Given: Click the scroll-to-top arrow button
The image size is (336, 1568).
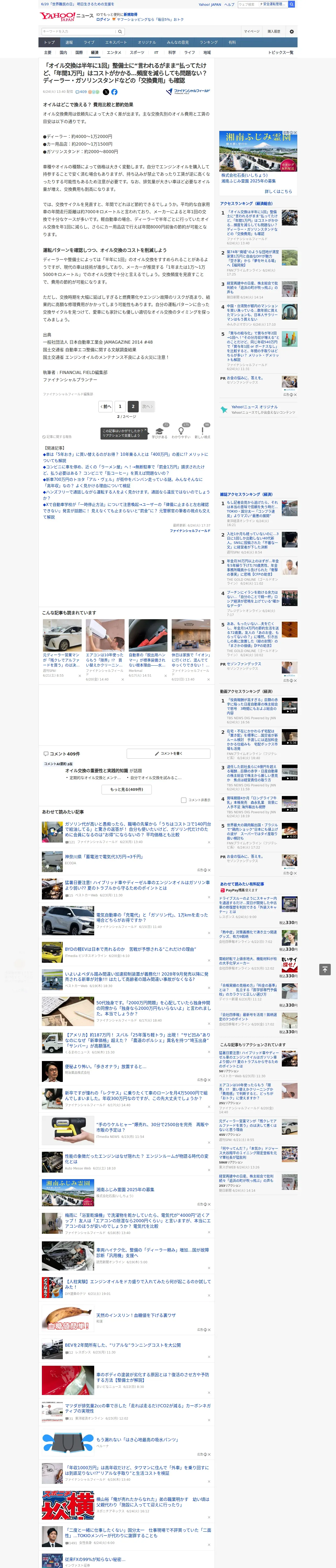Looking at the screenshot, I should [325, 969].
